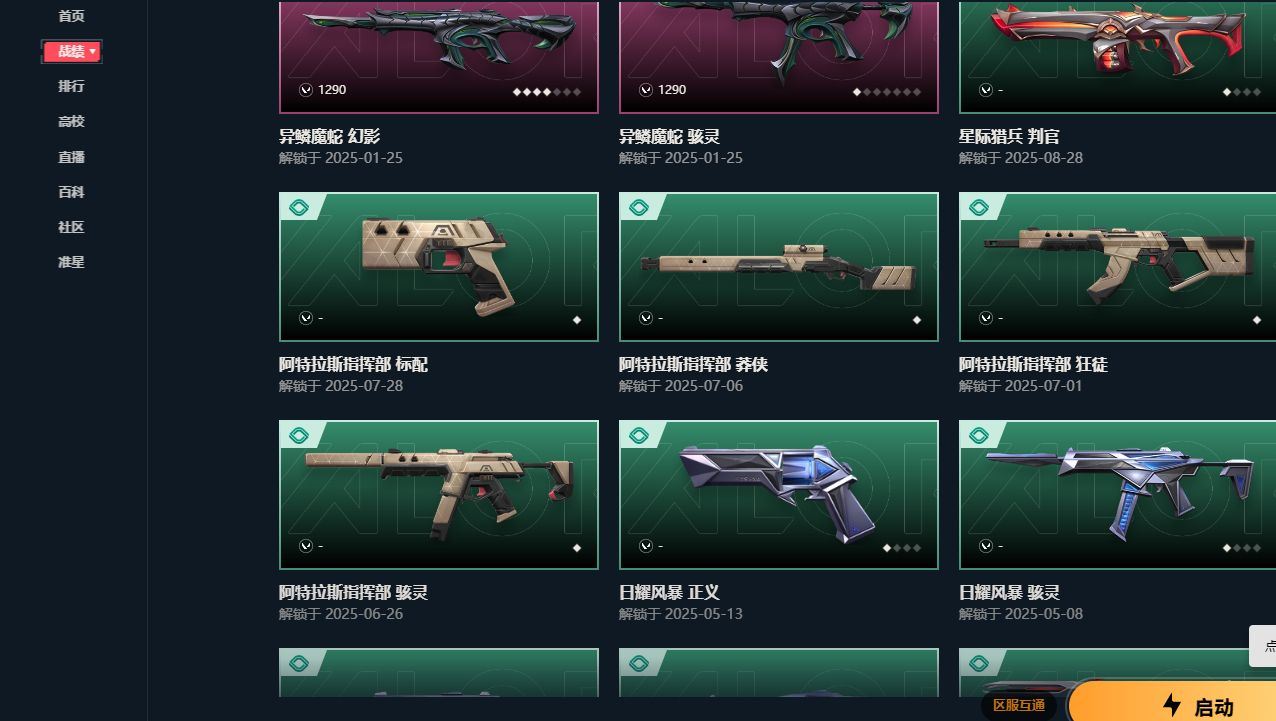This screenshot has height=721, width=1276.
Task: Select 直播 in the sidebar
Action: point(71,157)
